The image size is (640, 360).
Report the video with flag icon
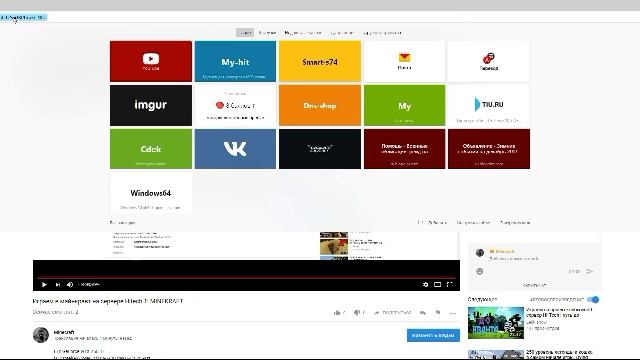pos(438,313)
